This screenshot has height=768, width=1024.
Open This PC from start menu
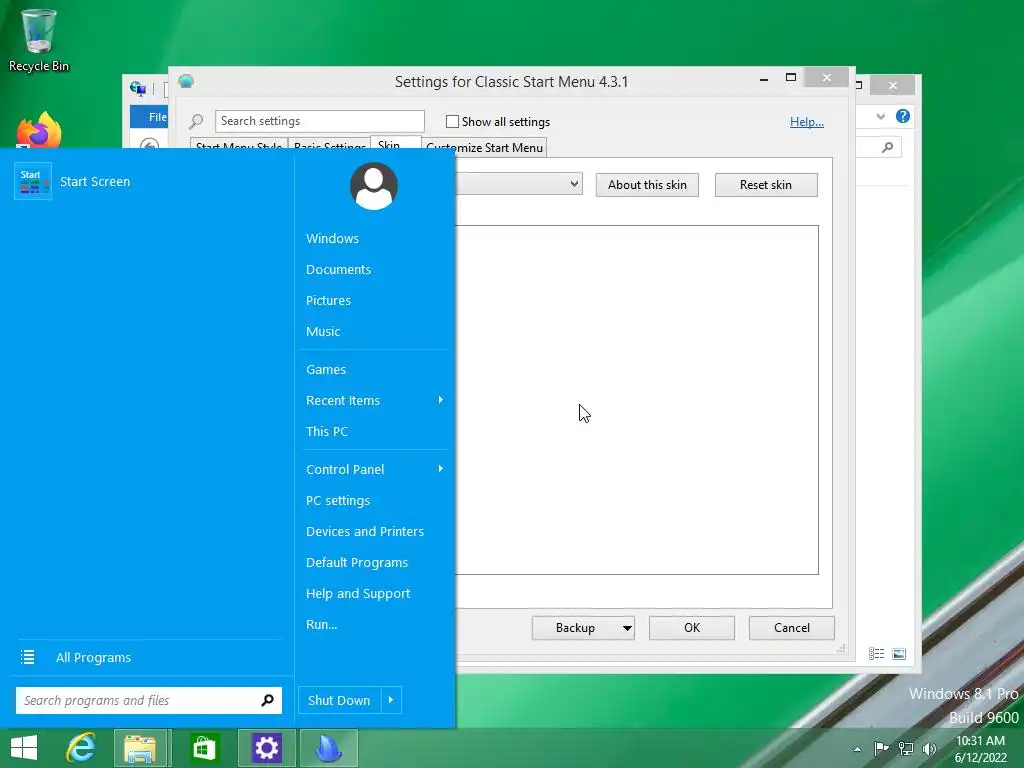[327, 431]
